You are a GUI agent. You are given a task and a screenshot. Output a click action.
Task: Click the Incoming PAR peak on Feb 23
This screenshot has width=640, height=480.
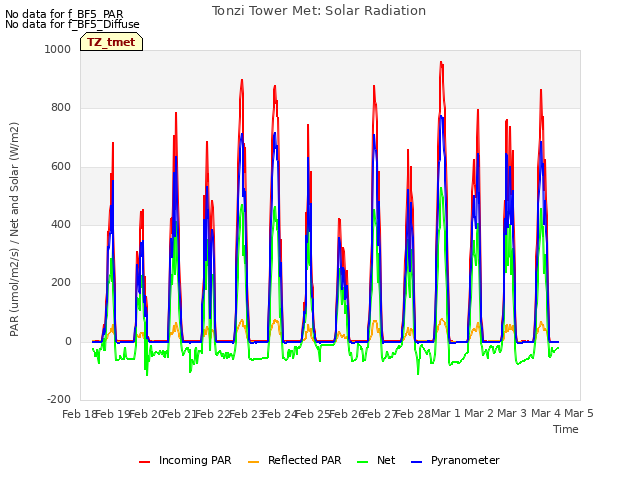click(242, 80)
